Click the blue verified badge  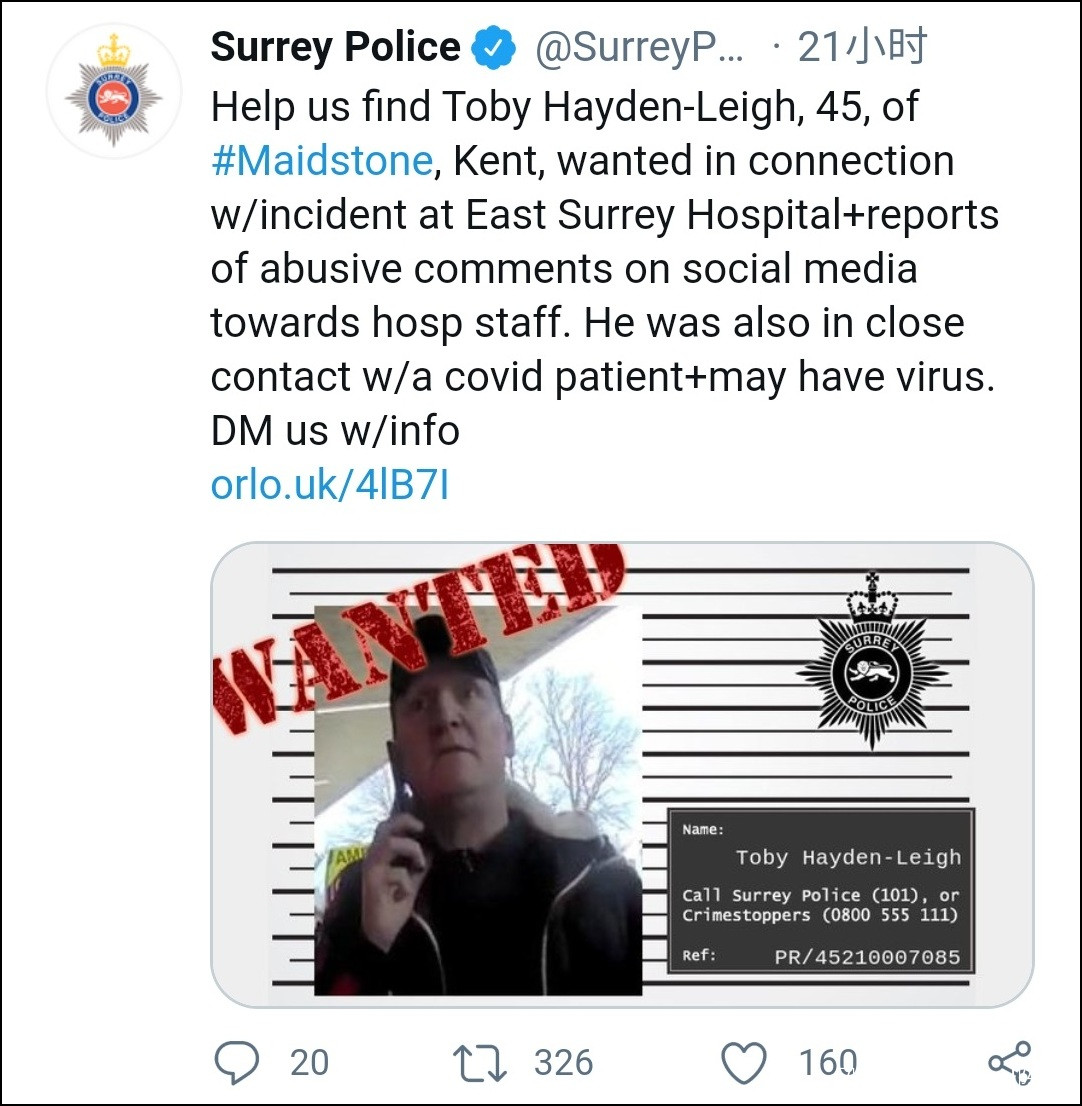point(493,48)
